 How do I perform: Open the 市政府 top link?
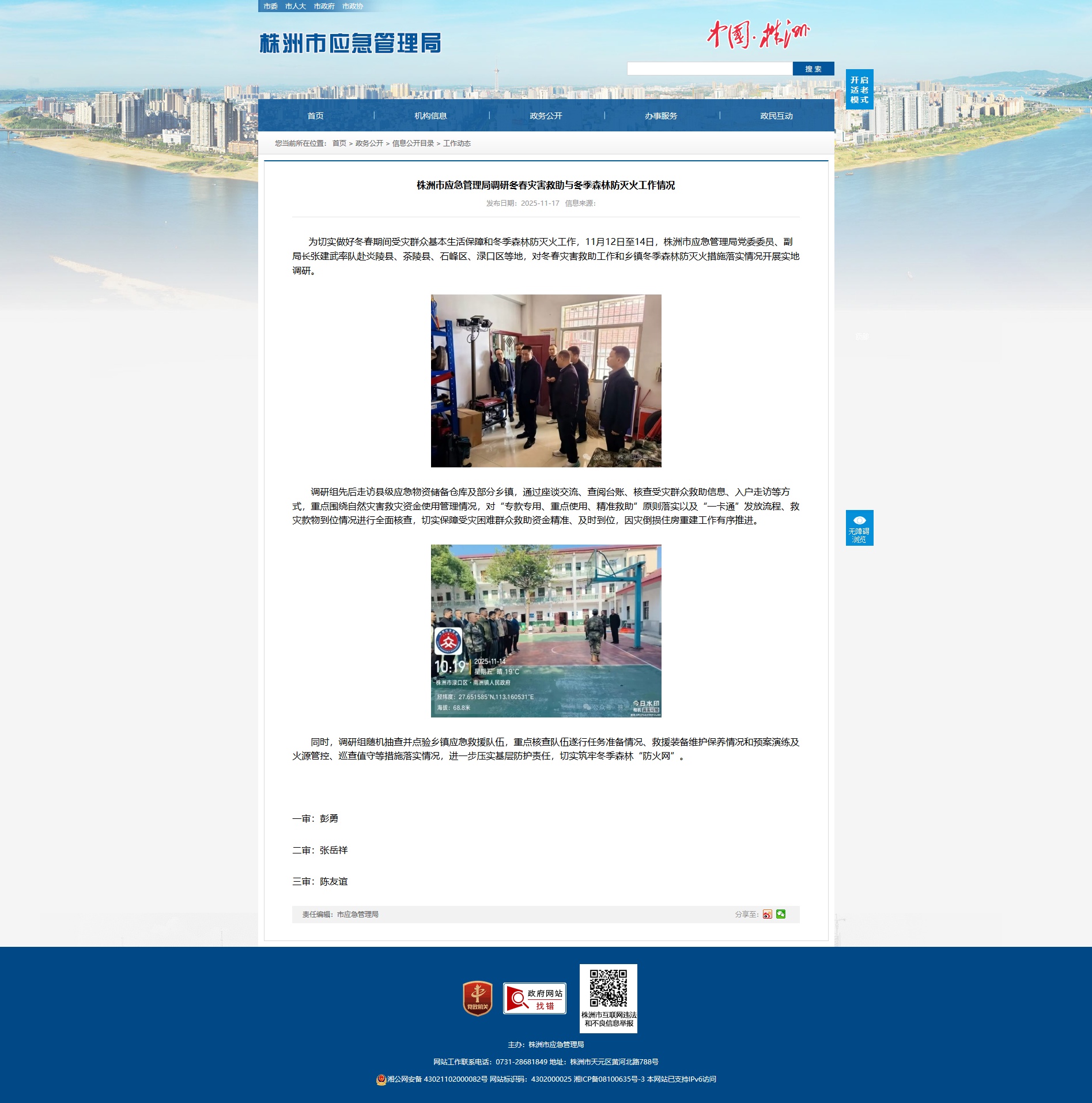click(x=324, y=6)
